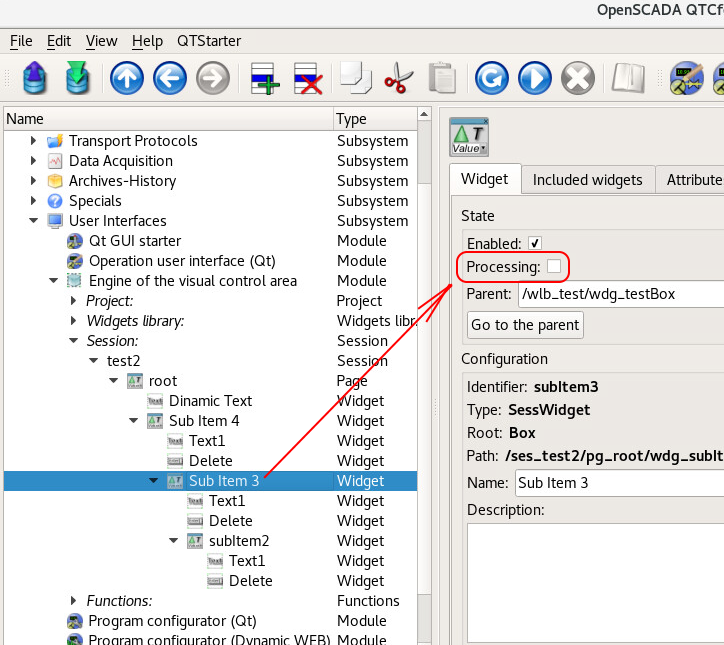The image size is (724, 645).
Task: Click the Cut scissors icon
Action: click(398, 77)
